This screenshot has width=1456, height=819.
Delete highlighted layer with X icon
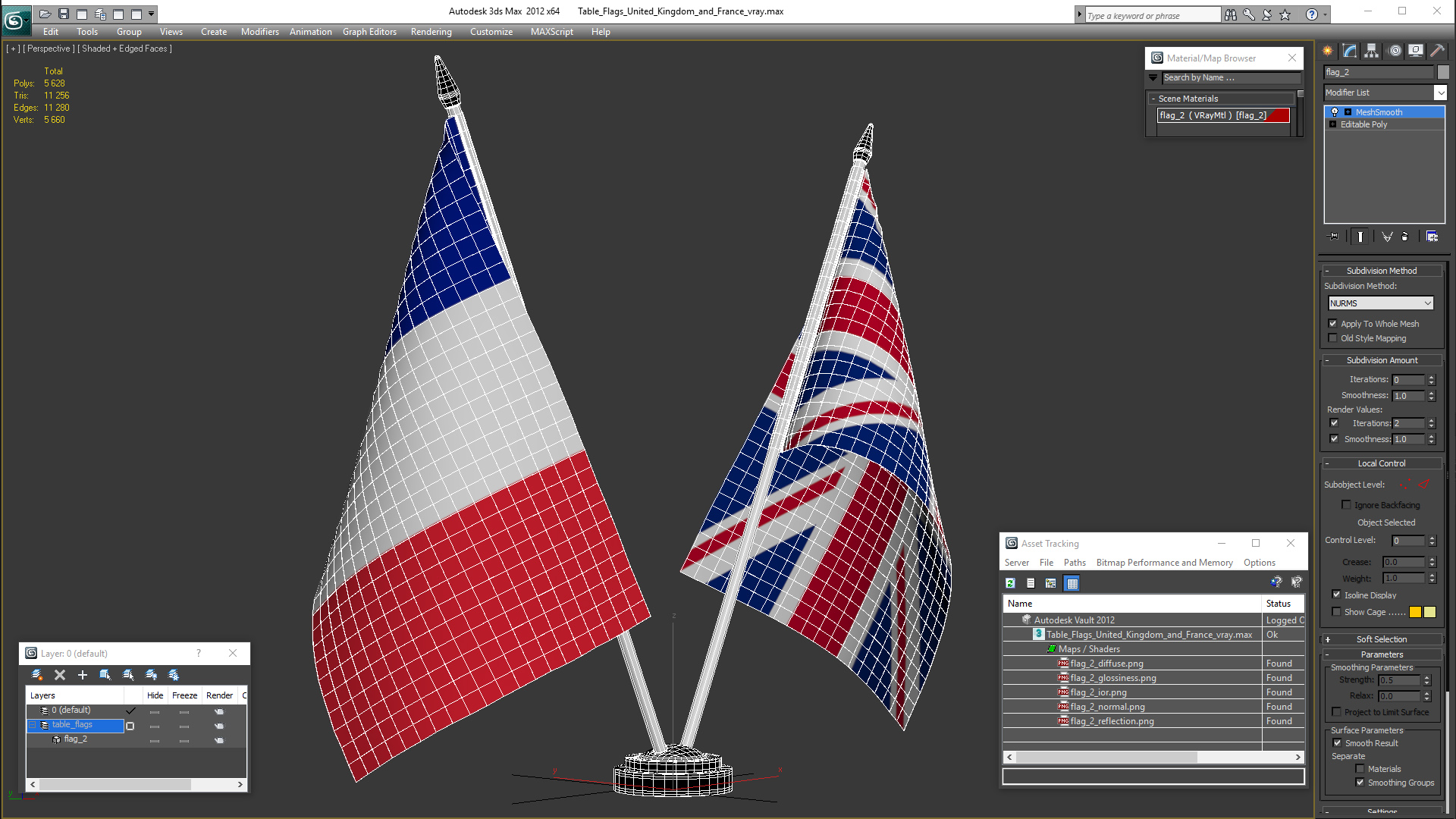pyautogui.click(x=60, y=675)
